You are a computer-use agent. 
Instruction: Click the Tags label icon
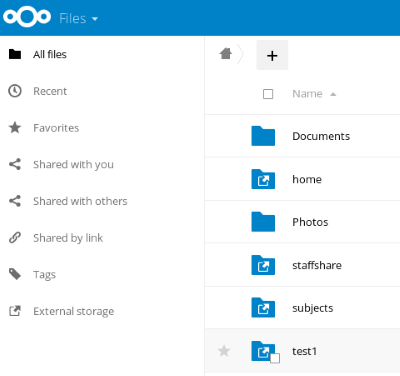point(15,274)
